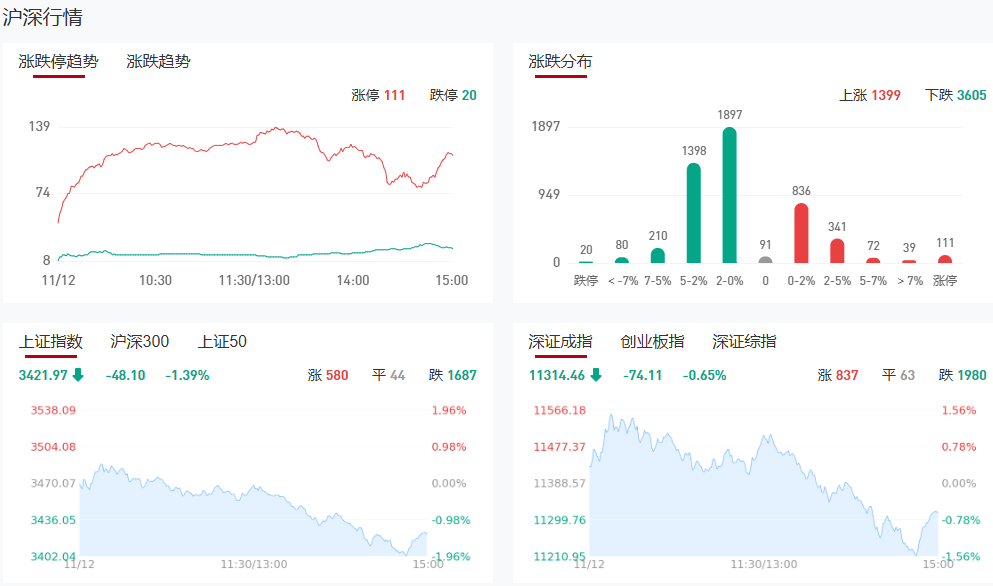Click the 上证指数 tab
Image resolution: width=993 pixels, height=586 pixels.
point(50,342)
